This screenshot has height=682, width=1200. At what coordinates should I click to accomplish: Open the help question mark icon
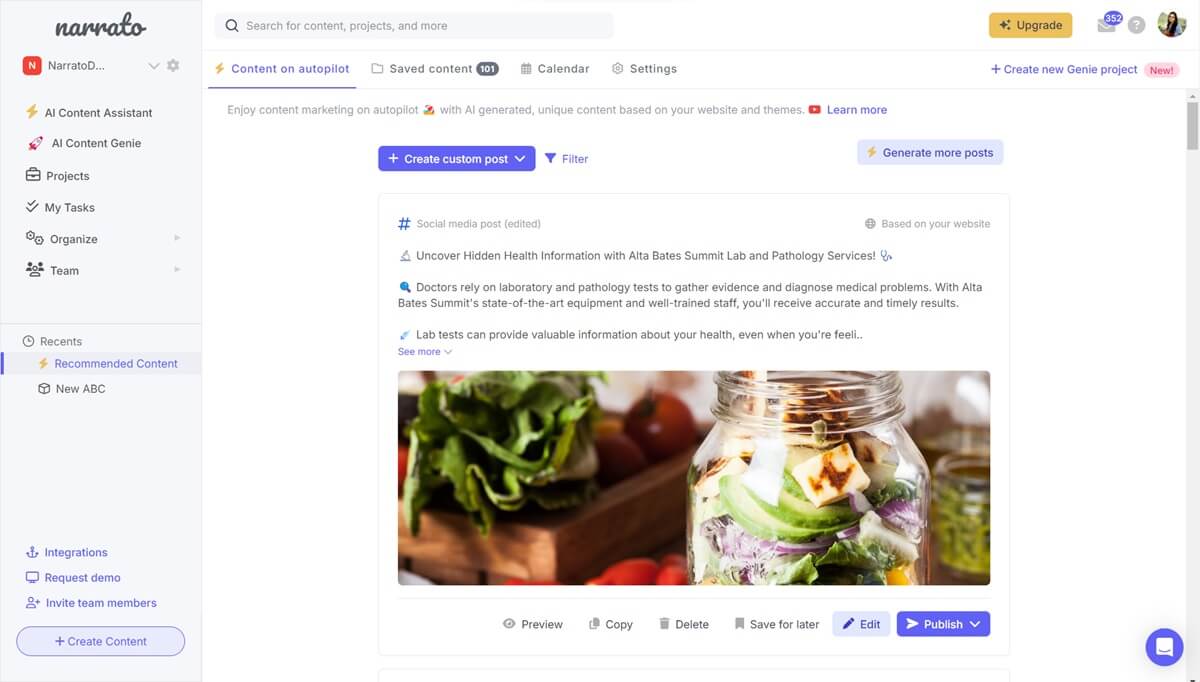[1137, 26]
